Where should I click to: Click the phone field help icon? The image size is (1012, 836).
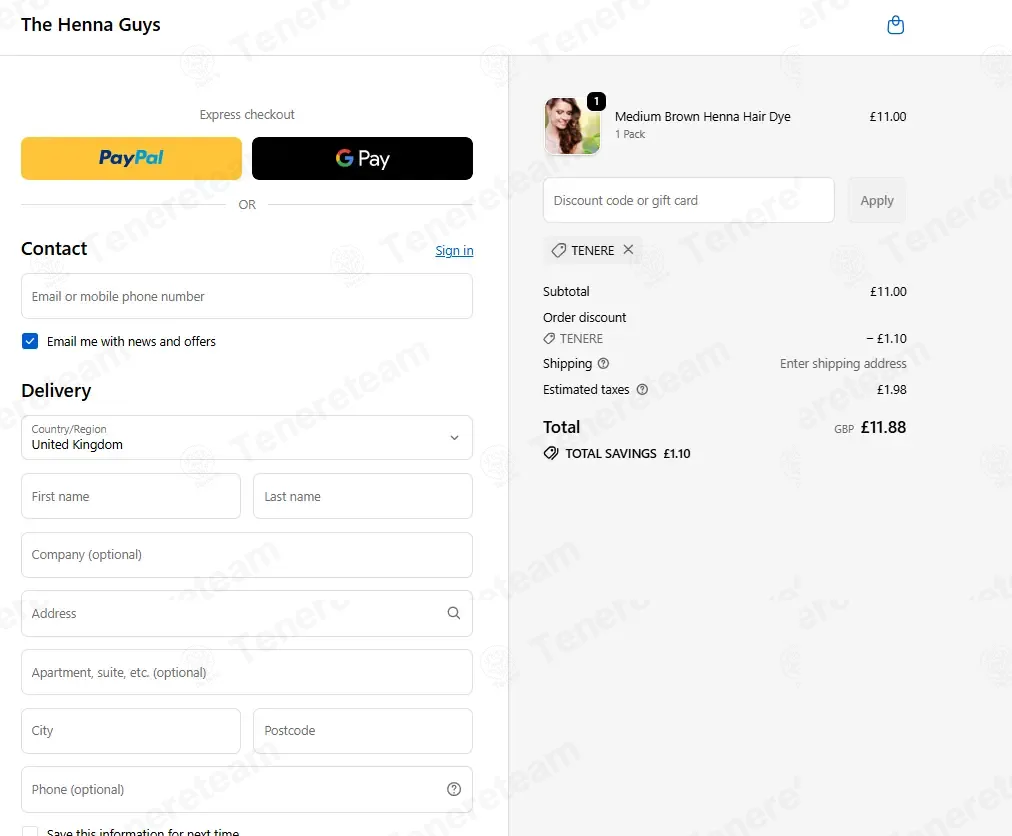(x=454, y=789)
